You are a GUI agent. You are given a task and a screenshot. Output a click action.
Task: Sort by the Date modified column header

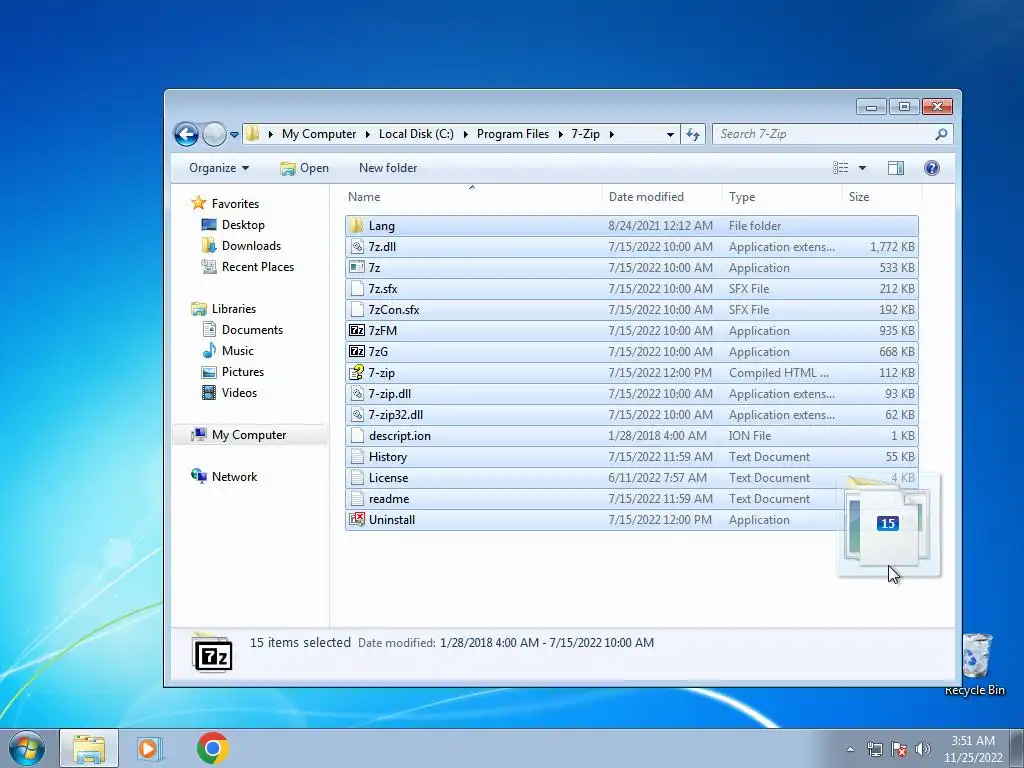[662, 197]
